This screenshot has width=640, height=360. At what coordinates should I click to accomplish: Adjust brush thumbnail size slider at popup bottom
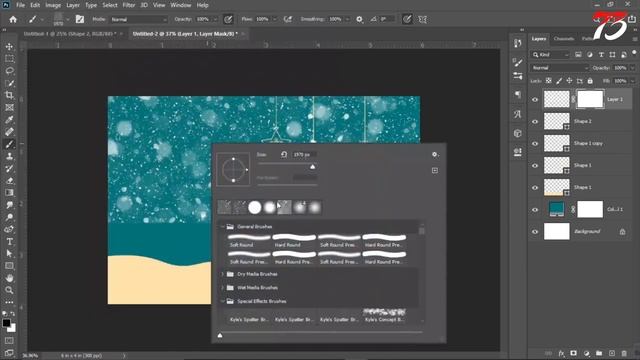[220, 336]
